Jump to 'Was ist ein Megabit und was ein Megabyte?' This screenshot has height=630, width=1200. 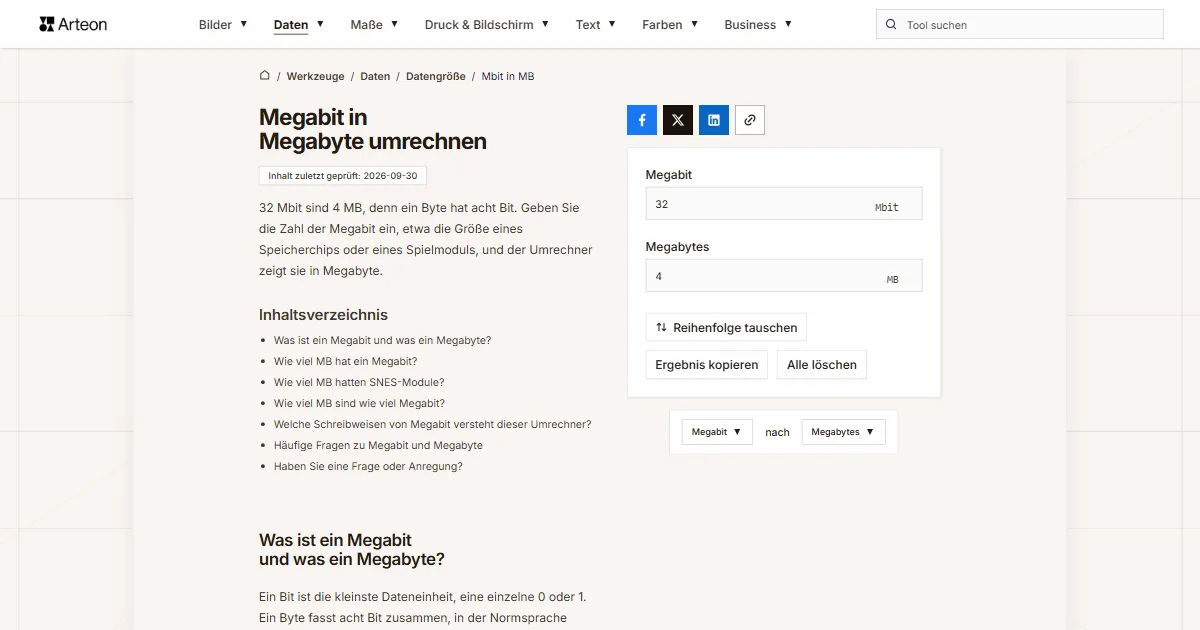tap(382, 340)
